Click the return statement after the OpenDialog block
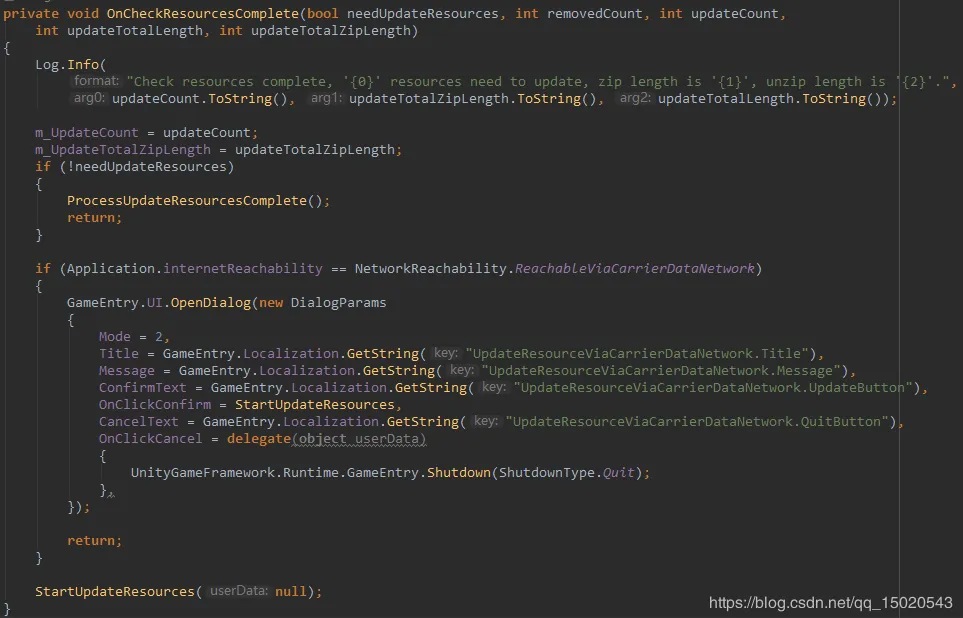Image resolution: width=963 pixels, height=618 pixels. pos(95,541)
